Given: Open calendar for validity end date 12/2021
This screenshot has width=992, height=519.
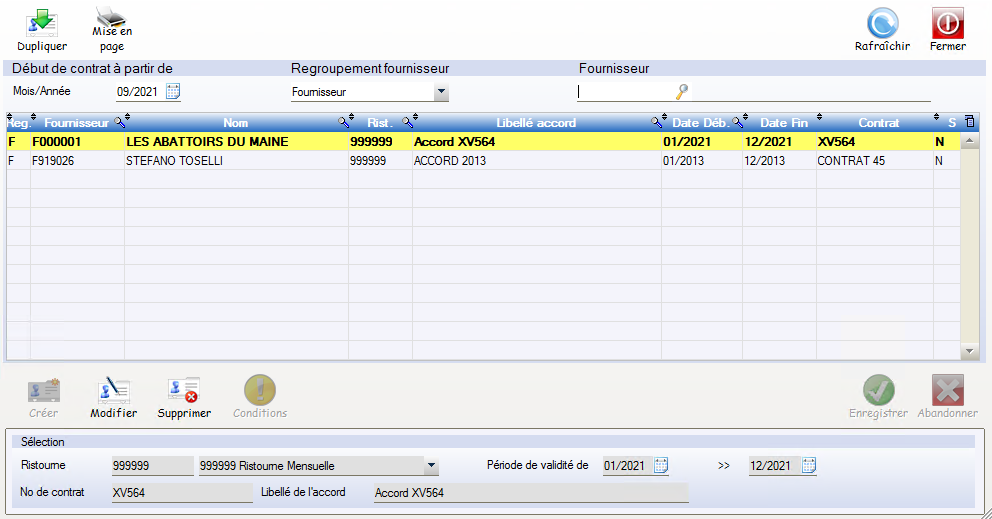Looking at the screenshot, I should pos(809,465).
